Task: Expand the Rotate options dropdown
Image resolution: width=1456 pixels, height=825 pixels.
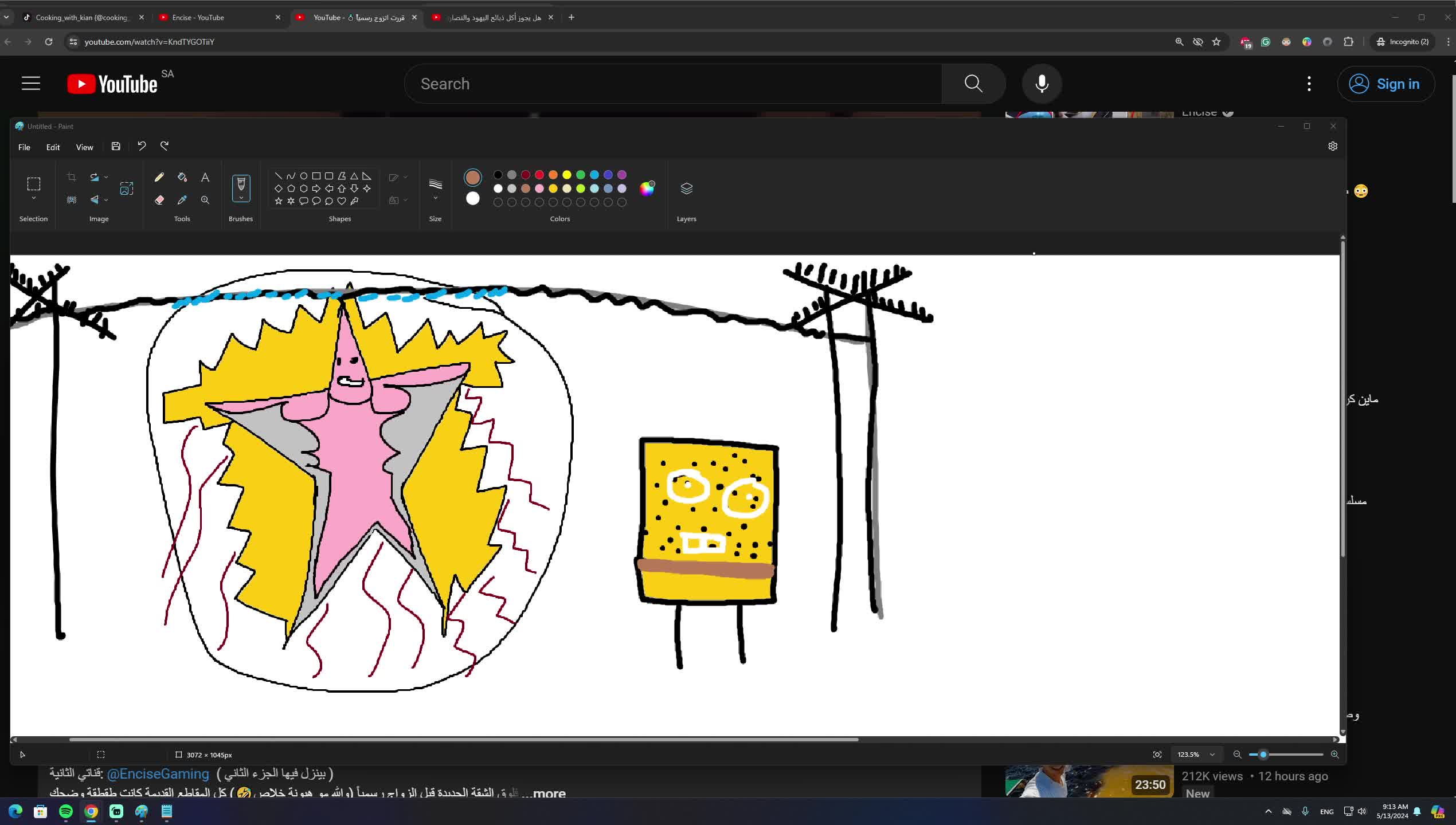Action: pos(106,177)
